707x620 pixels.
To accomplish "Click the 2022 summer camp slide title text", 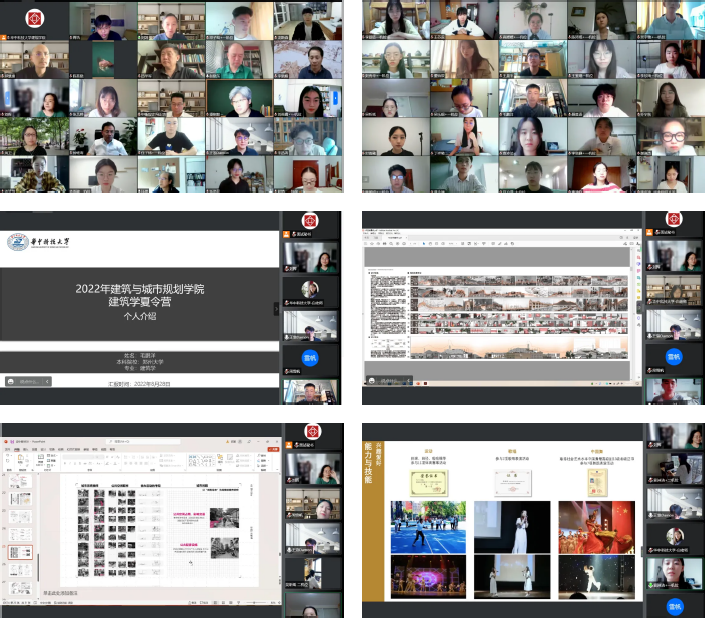I will [139, 288].
